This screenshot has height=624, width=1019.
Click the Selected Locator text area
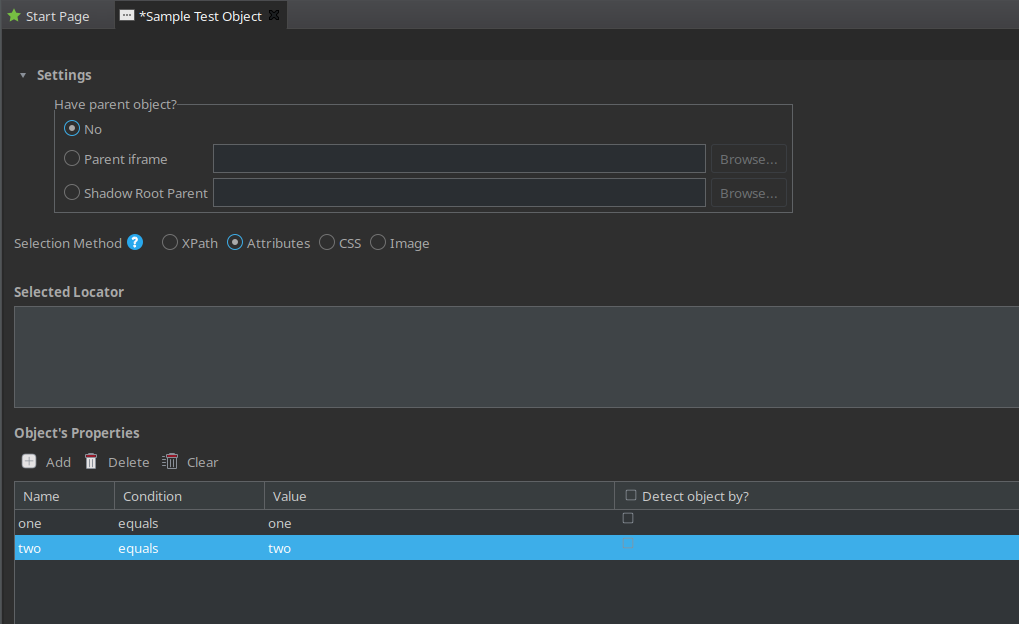[x=515, y=357]
